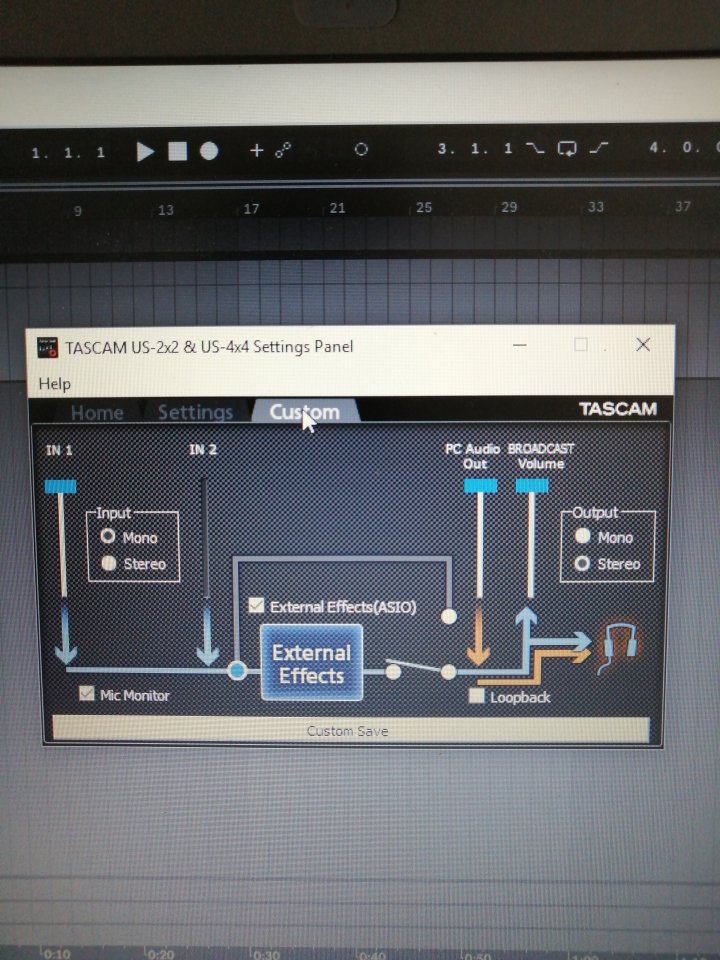The width and height of the screenshot is (720, 960).
Task: Start playback with the Play button
Action: 145,151
